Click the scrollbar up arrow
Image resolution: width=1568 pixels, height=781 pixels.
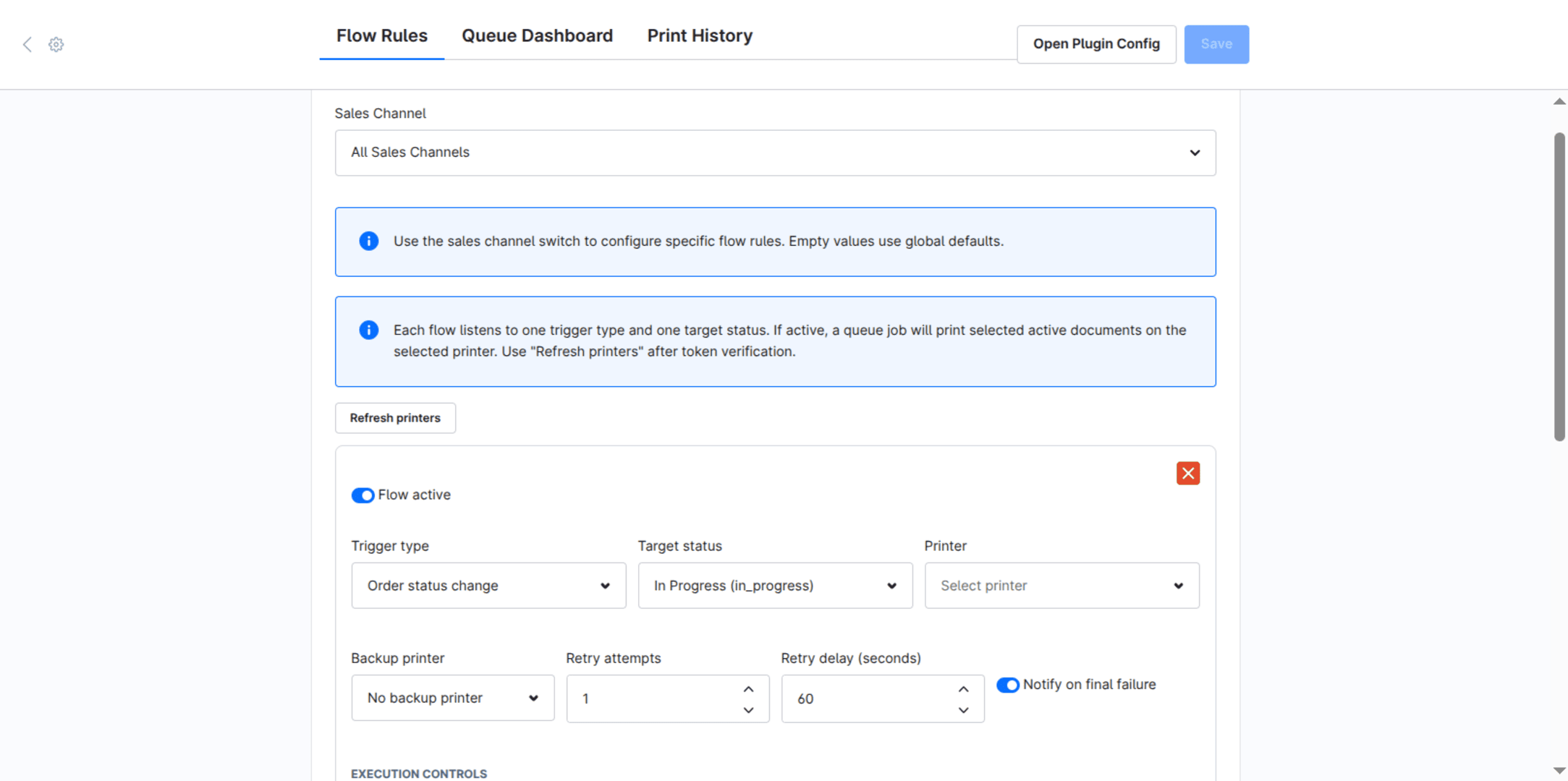click(1559, 102)
